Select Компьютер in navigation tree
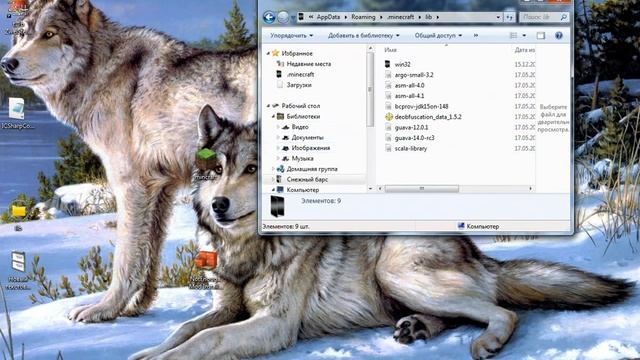Screen dimensions: 640x360 (x=303, y=190)
